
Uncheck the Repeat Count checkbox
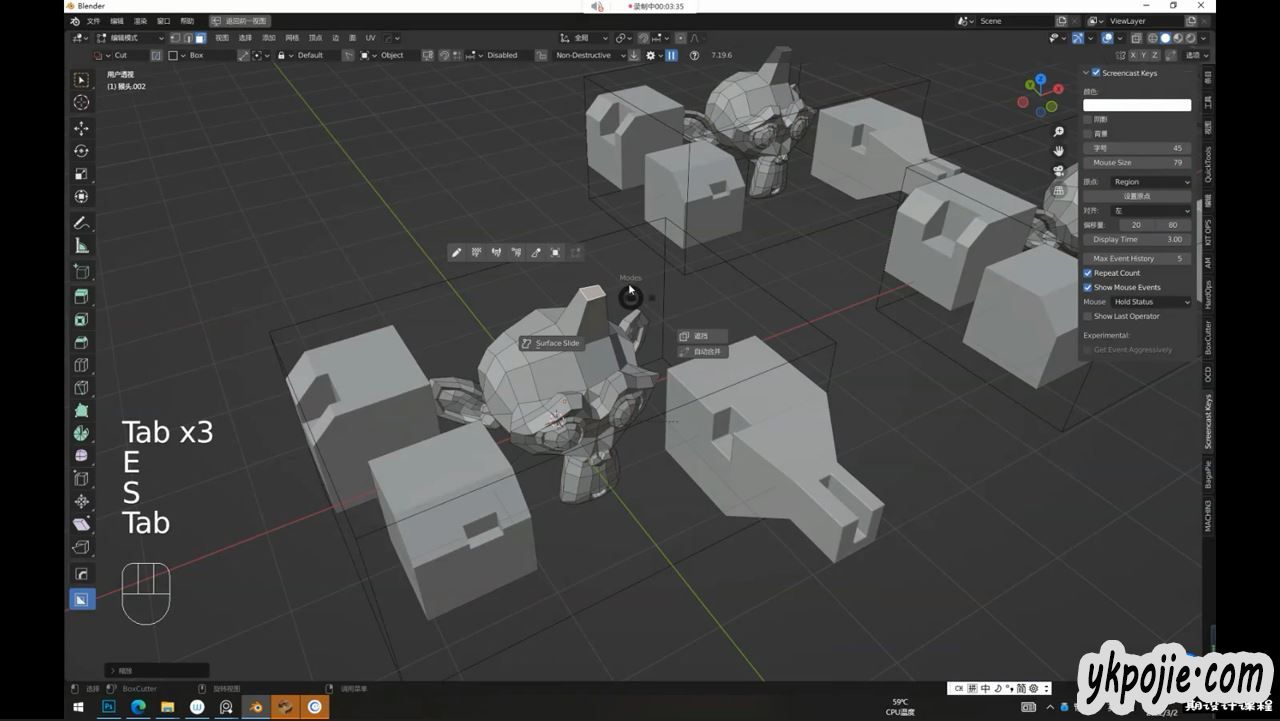point(1088,273)
